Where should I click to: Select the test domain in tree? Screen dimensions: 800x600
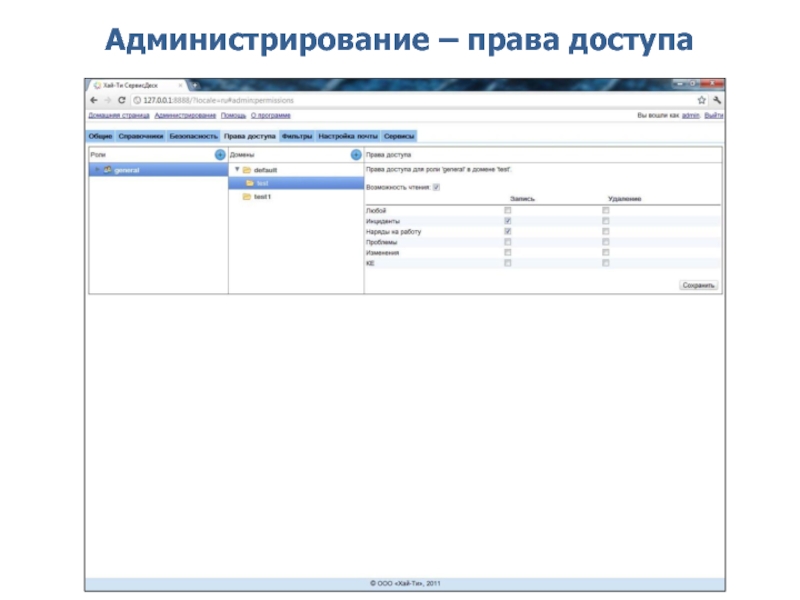[262, 183]
